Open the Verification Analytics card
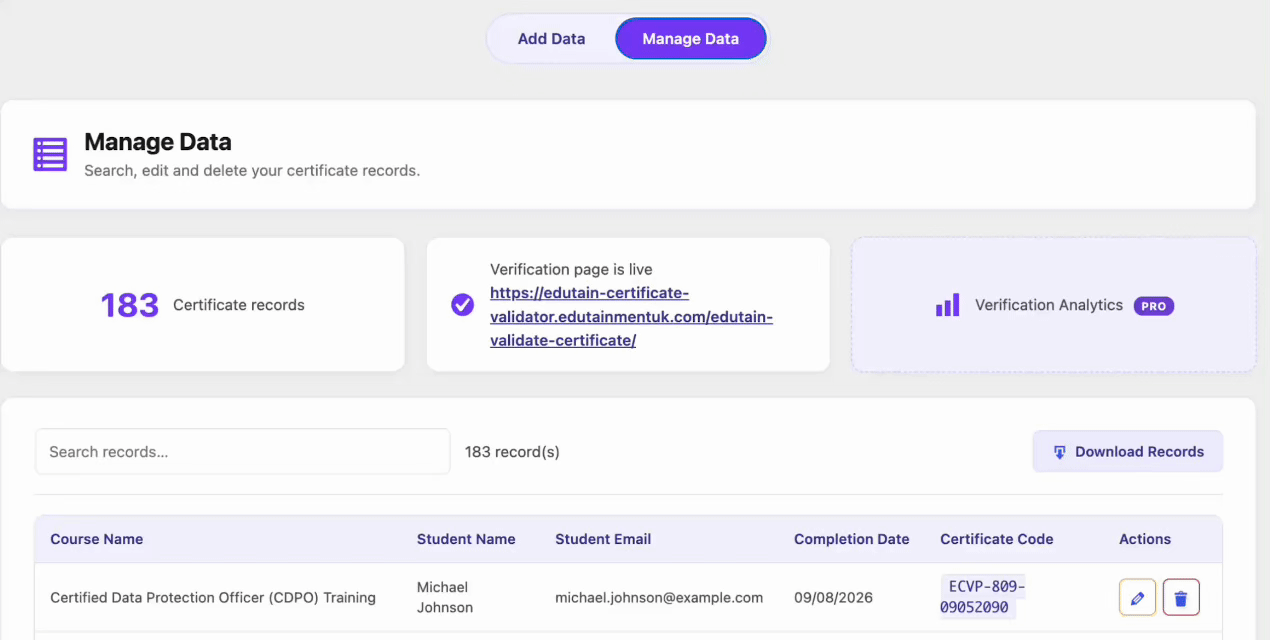 pos(1054,305)
